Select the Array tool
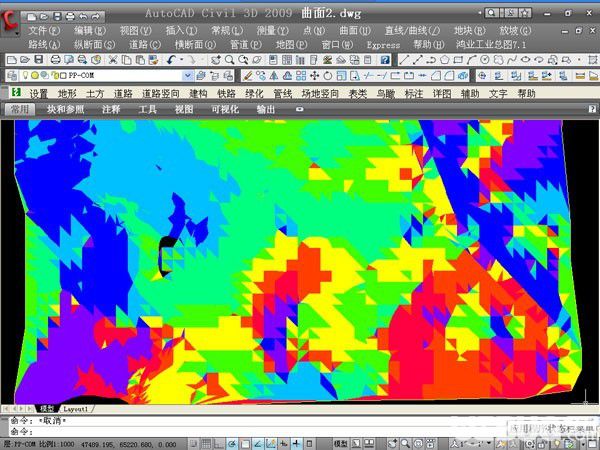This screenshot has width=600, height=450. 301,75
